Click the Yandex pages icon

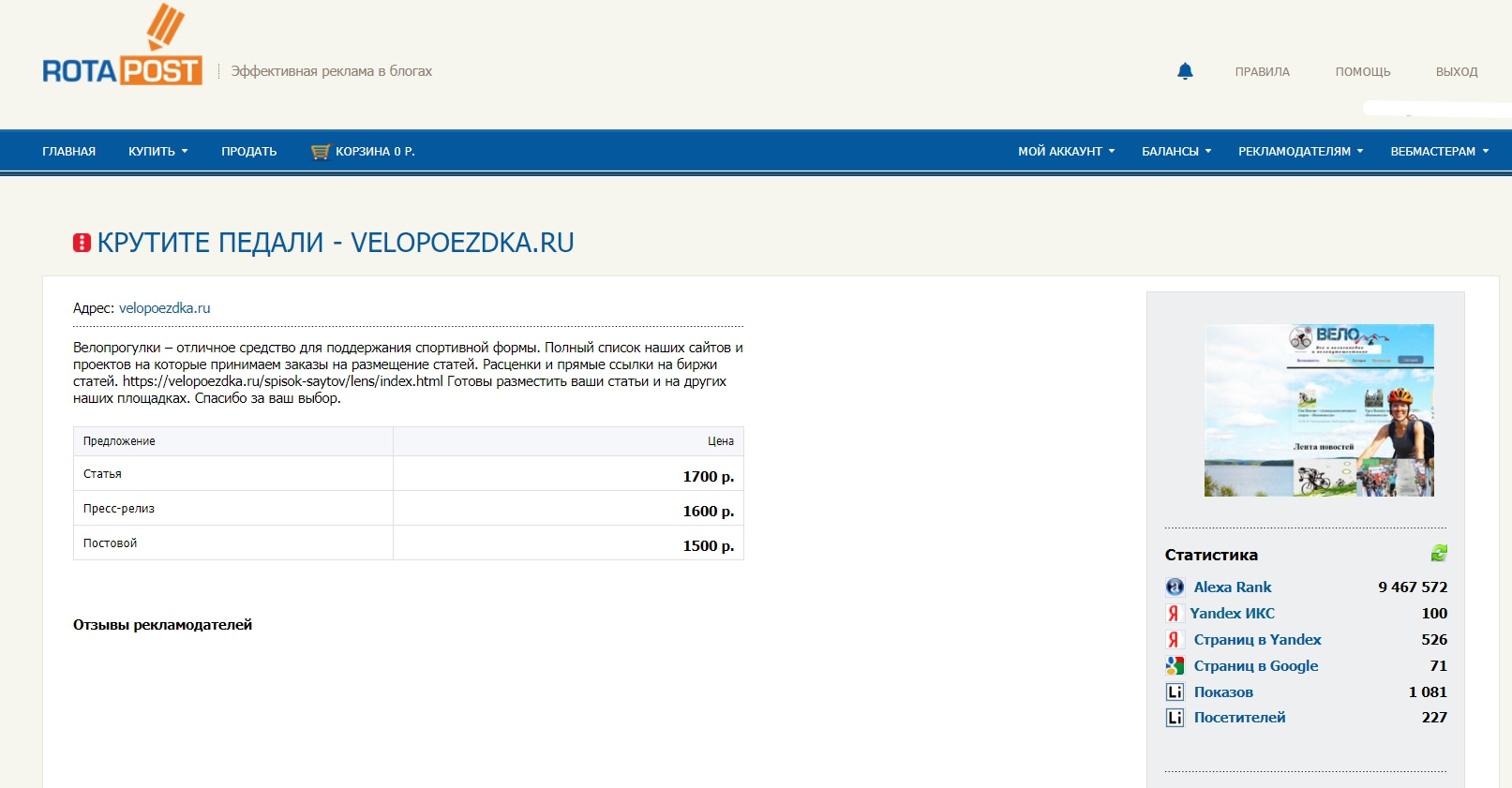[1174, 640]
